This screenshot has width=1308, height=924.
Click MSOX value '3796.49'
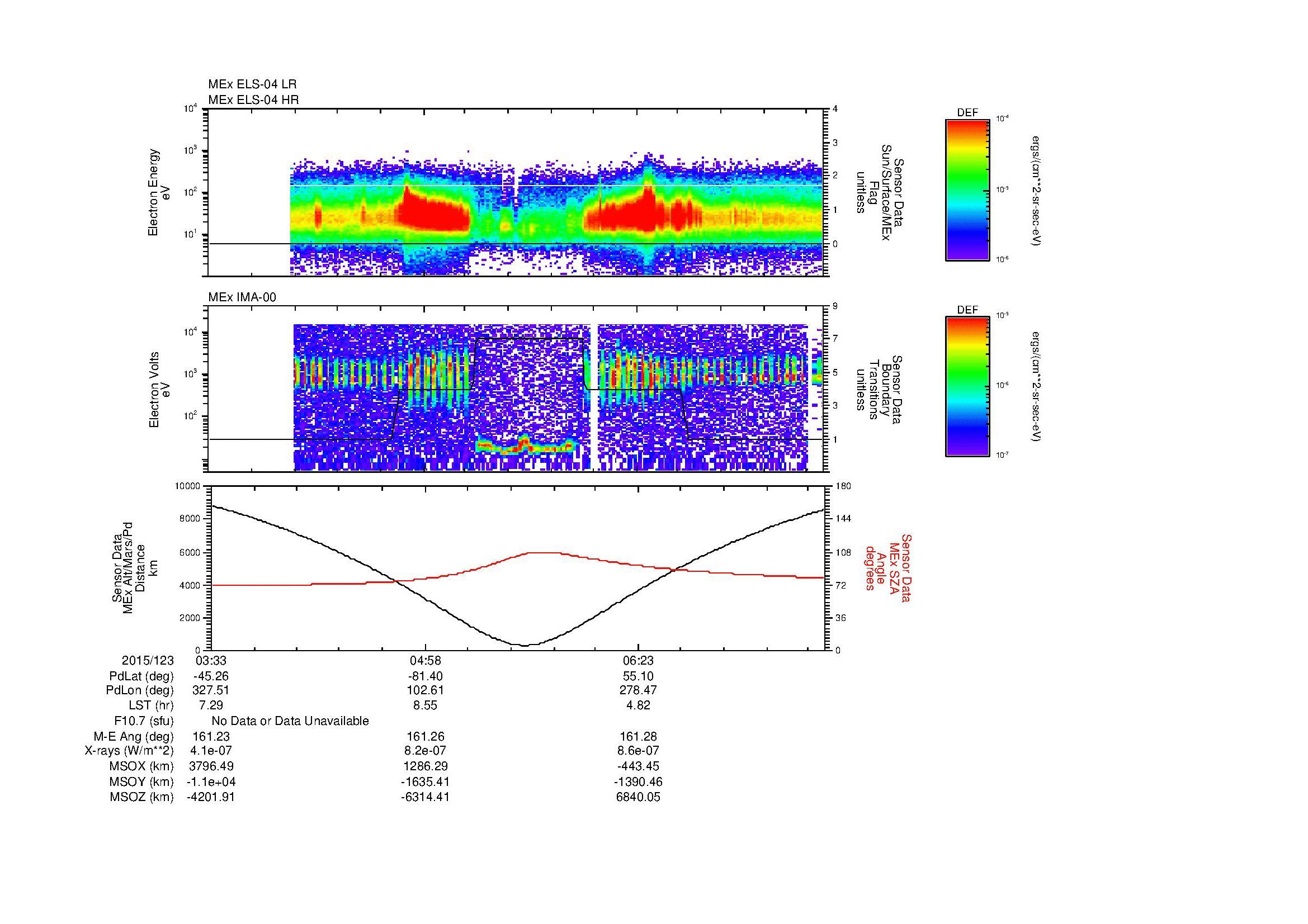point(211,766)
